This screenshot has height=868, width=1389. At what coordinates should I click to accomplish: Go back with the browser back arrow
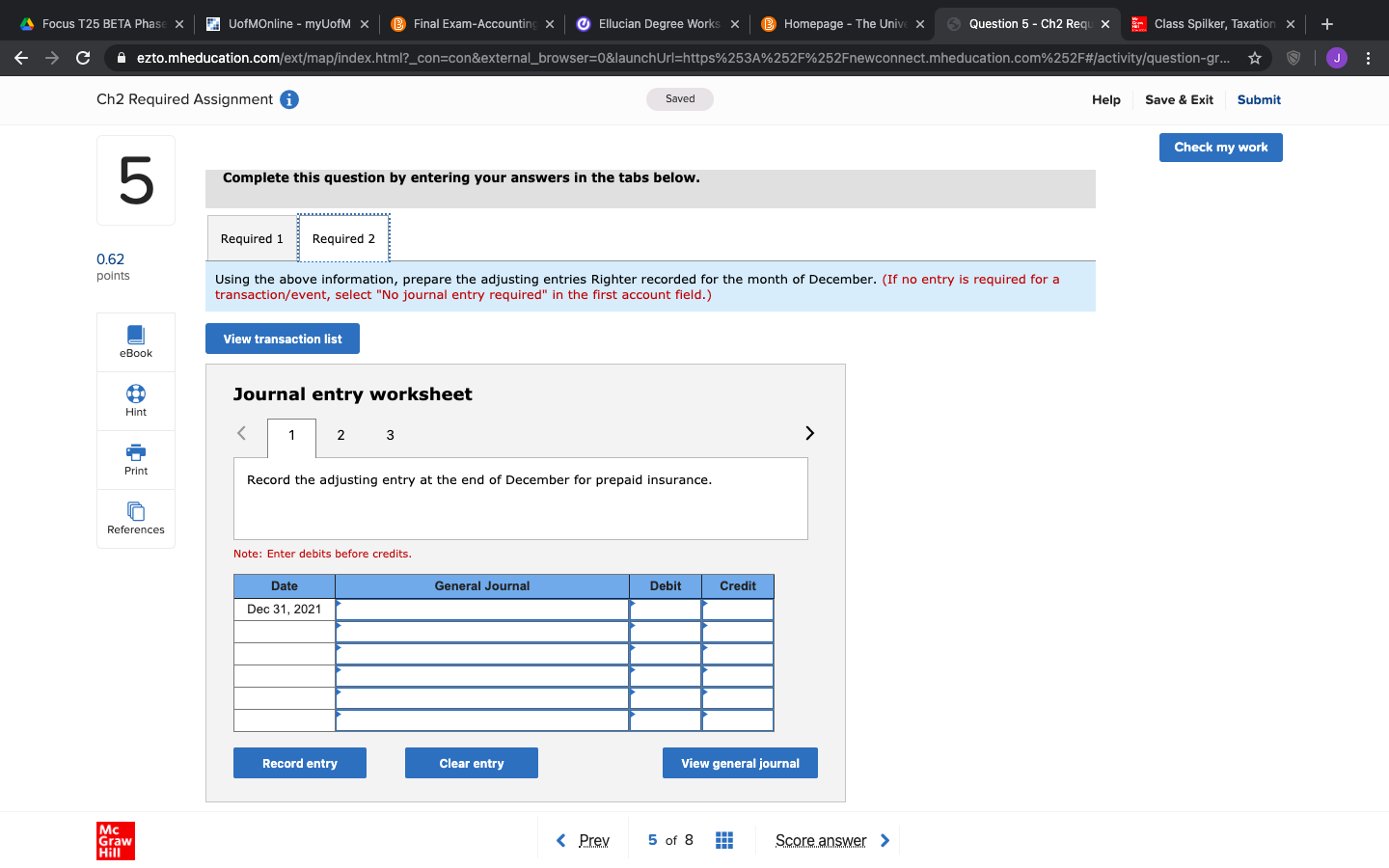[21, 58]
